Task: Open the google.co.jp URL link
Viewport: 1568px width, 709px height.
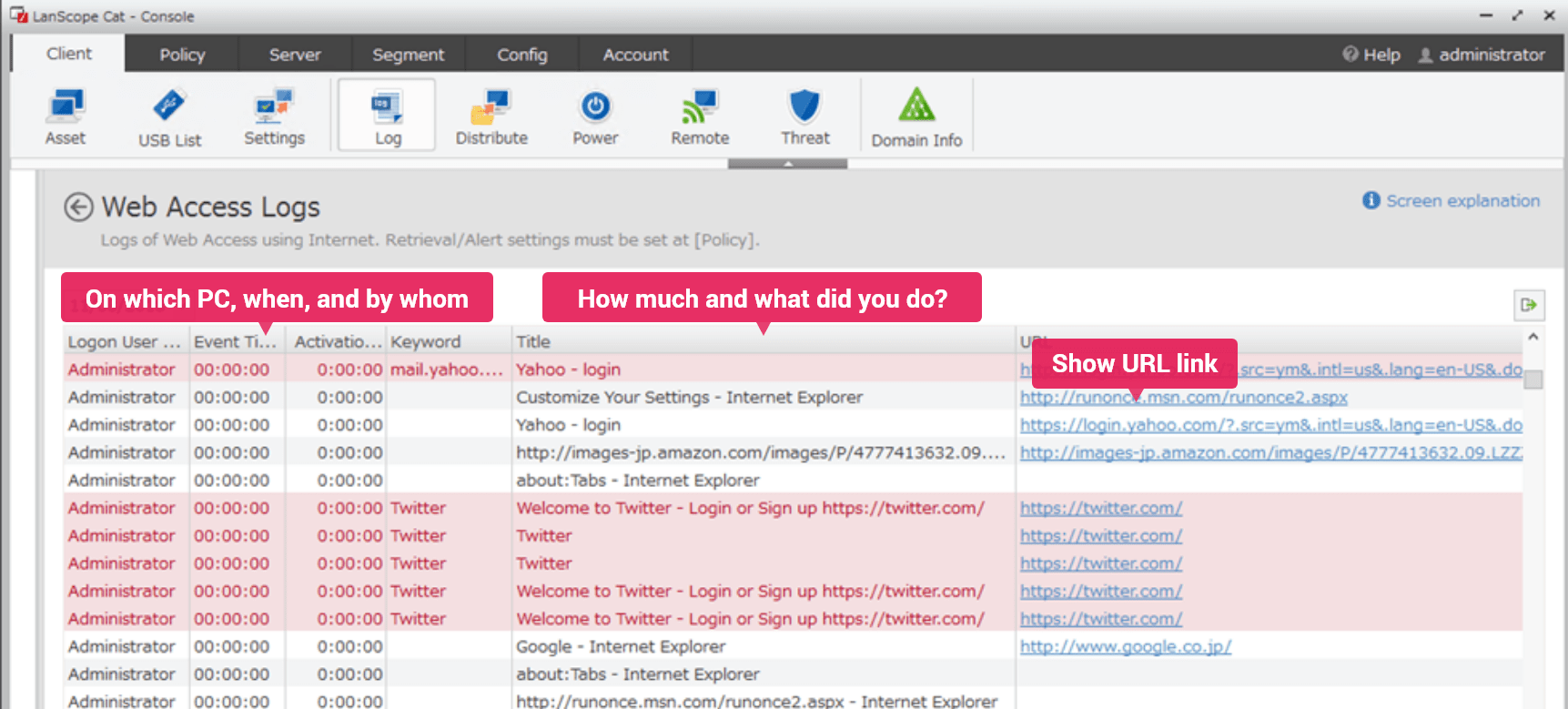Action: (x=1125, y=647)
